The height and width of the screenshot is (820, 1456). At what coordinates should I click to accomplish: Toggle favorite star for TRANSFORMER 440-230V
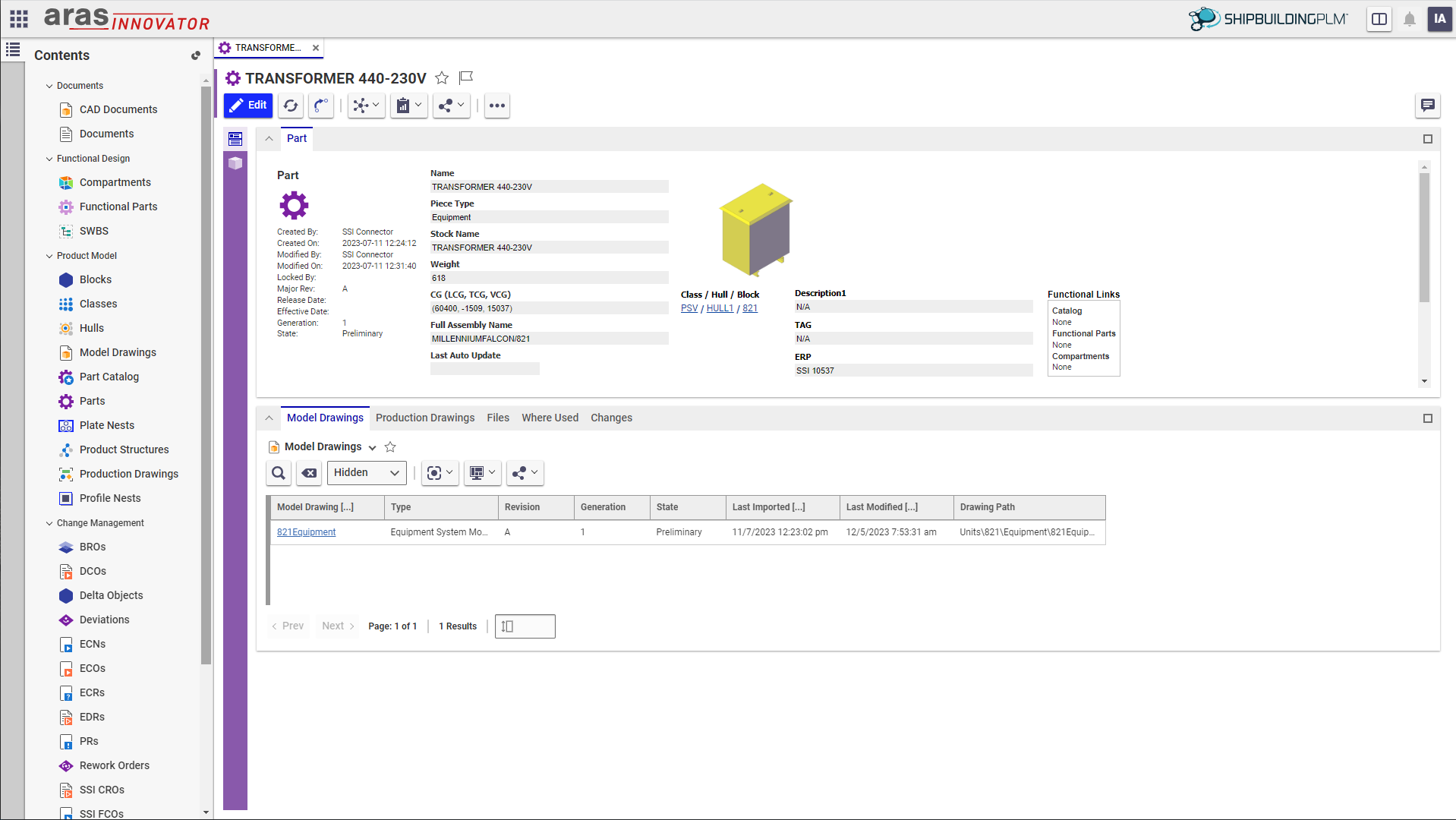pos(442,78)
